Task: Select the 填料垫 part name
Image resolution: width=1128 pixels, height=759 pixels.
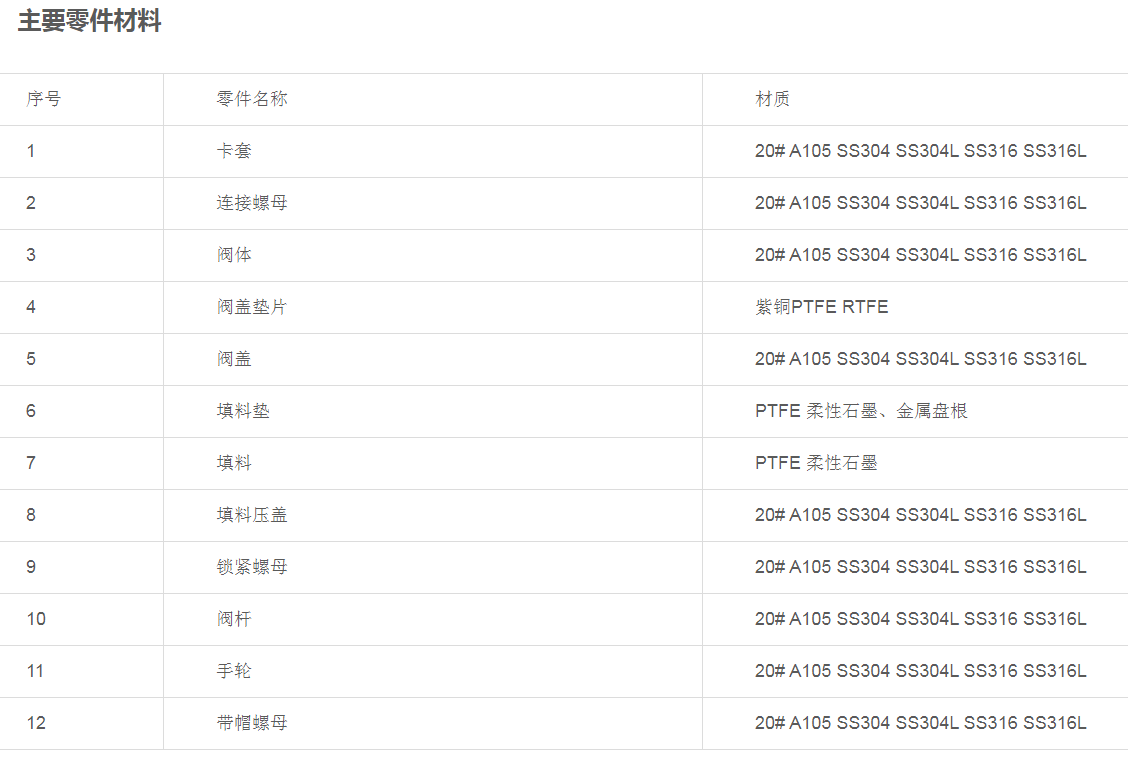Action: tap(243, 411)
